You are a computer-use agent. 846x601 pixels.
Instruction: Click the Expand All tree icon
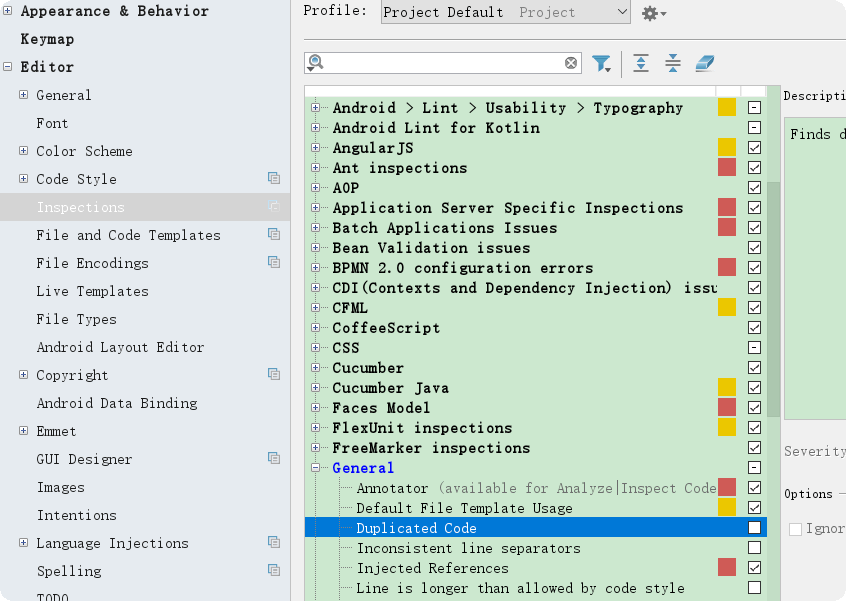coord(641,64)
